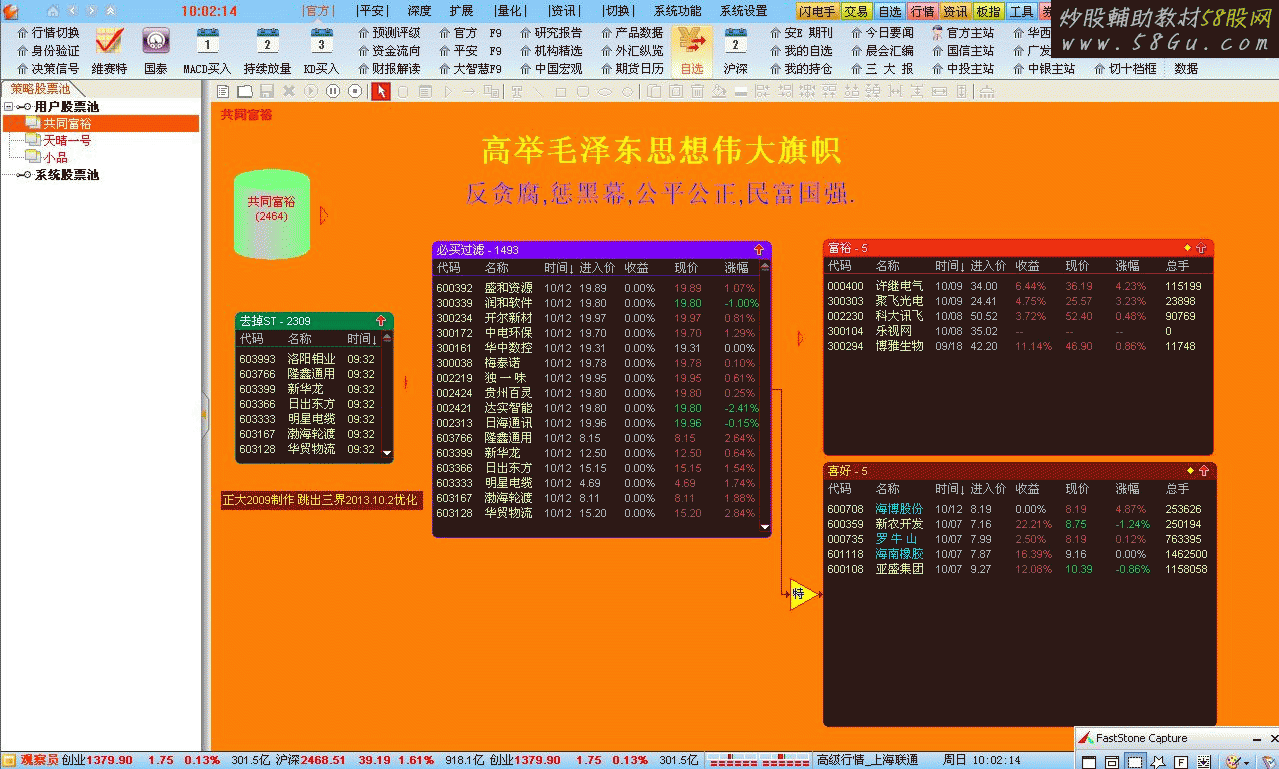Click the double up-arrow navigation icon

tap(109, 10)
